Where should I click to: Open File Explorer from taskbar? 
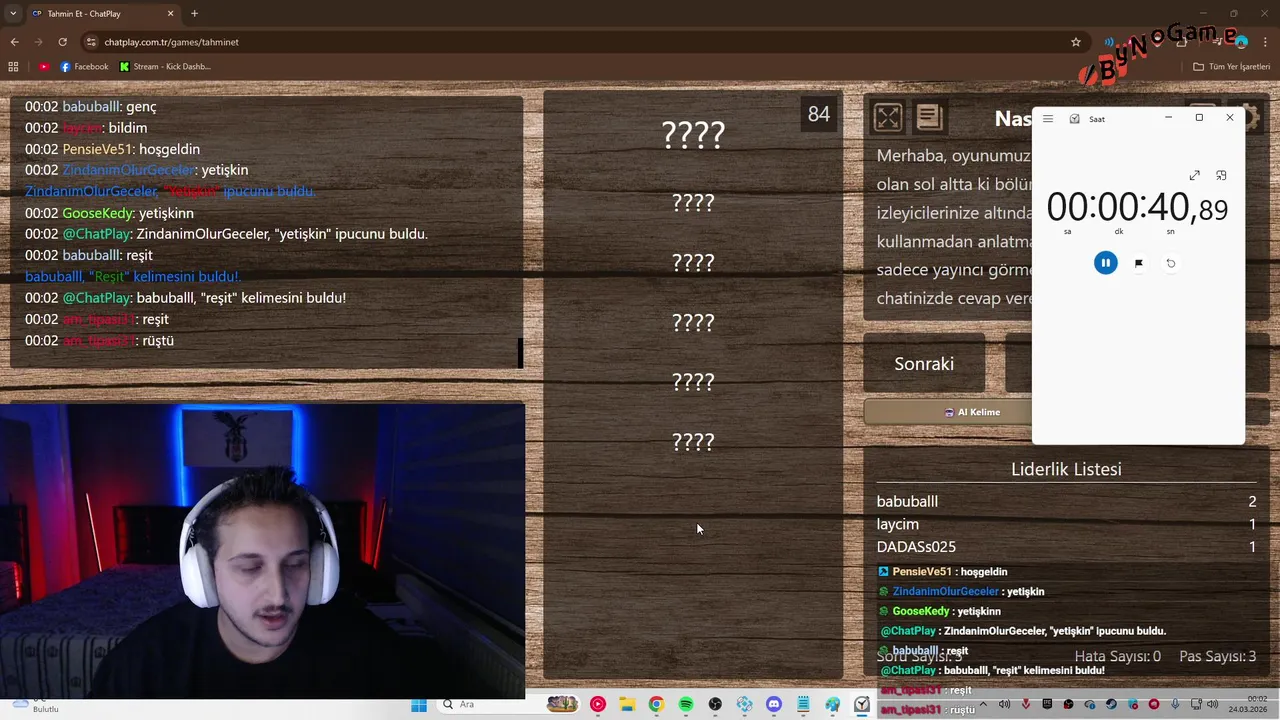click(627, 704)
